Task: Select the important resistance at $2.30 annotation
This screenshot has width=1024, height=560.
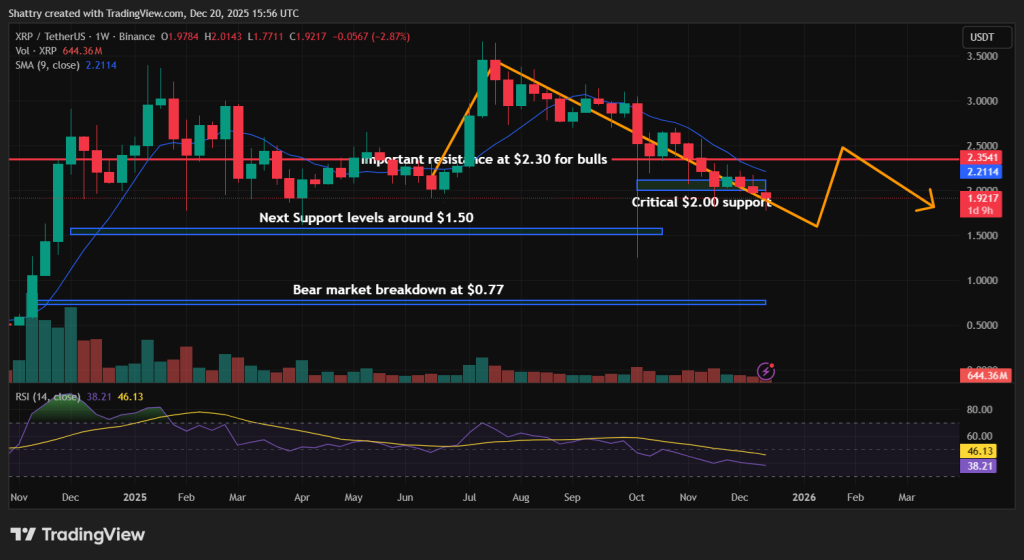Action: 484,159
